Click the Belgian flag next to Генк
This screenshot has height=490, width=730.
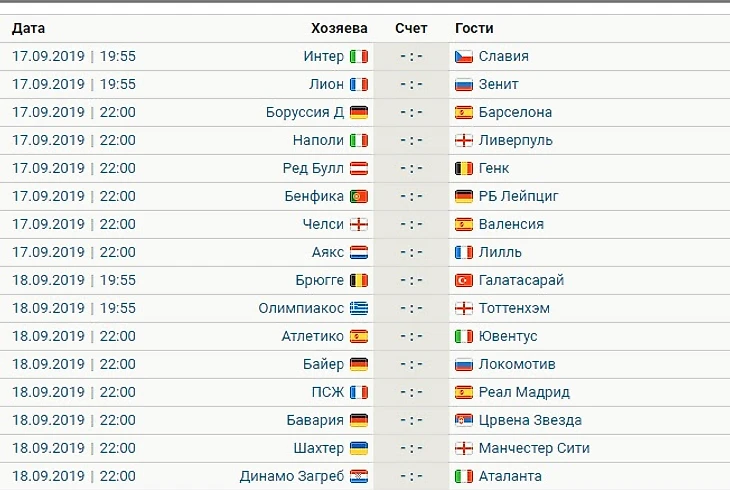pos(463,169)
